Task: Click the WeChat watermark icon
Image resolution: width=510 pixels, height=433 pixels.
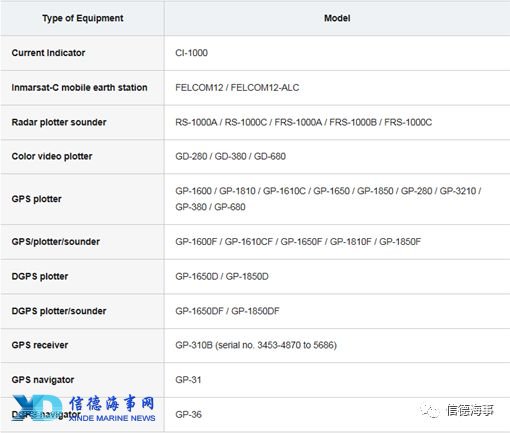Action: 430,410
